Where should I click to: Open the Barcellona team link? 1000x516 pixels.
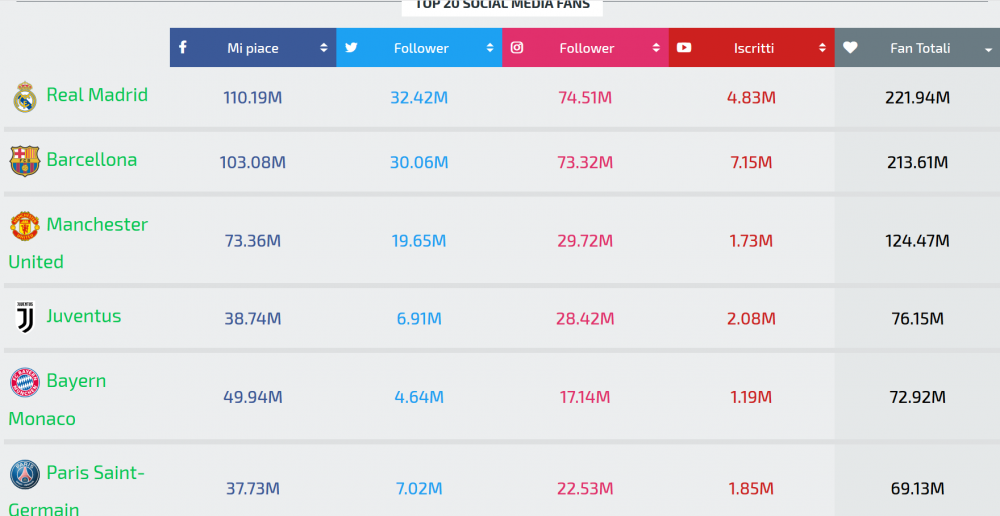click(92, 159)
